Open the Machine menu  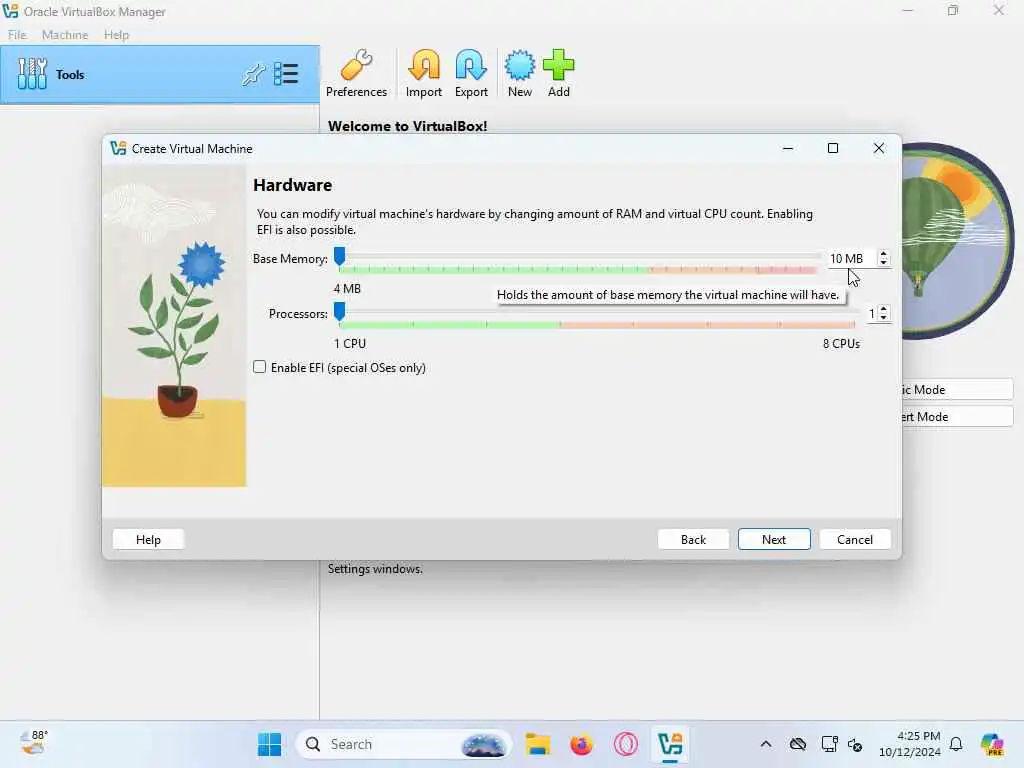click(65, 35)
